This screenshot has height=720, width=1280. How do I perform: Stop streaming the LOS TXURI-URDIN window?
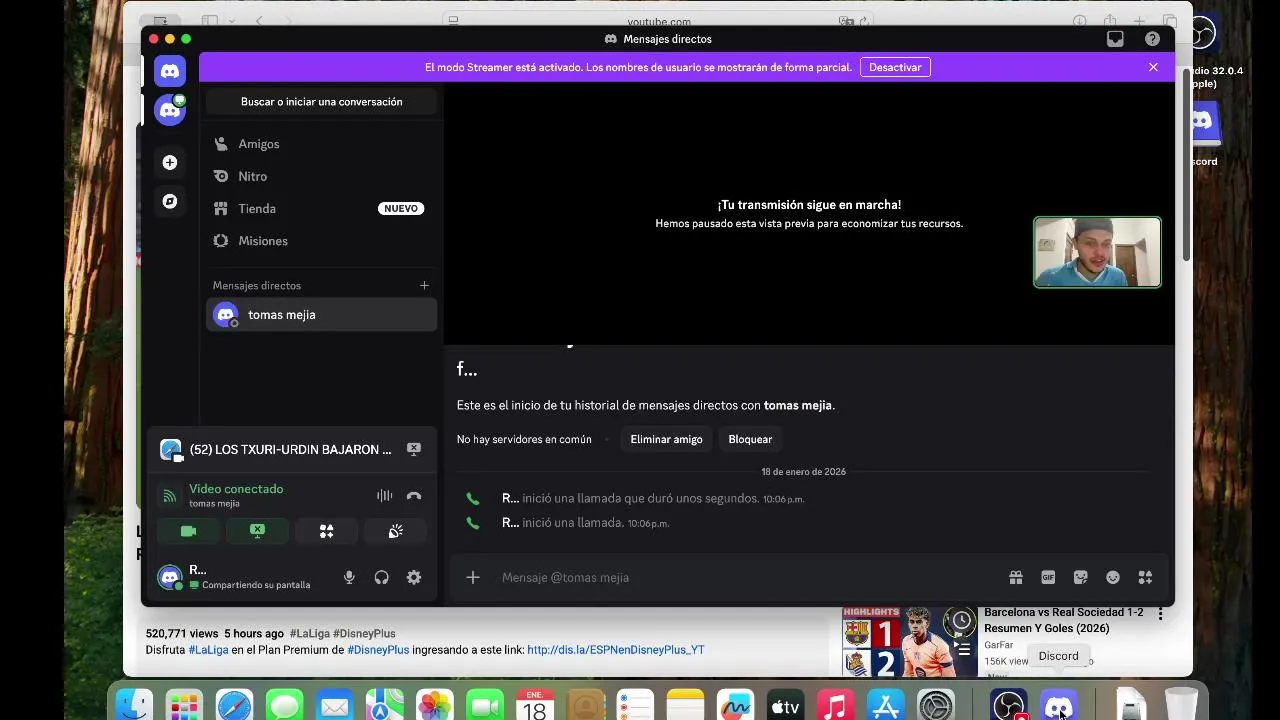click(x=414, y=450)
